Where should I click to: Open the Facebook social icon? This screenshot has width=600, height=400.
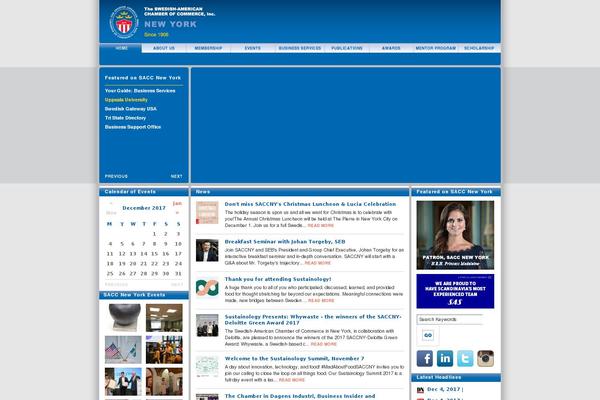click(425, 359)
